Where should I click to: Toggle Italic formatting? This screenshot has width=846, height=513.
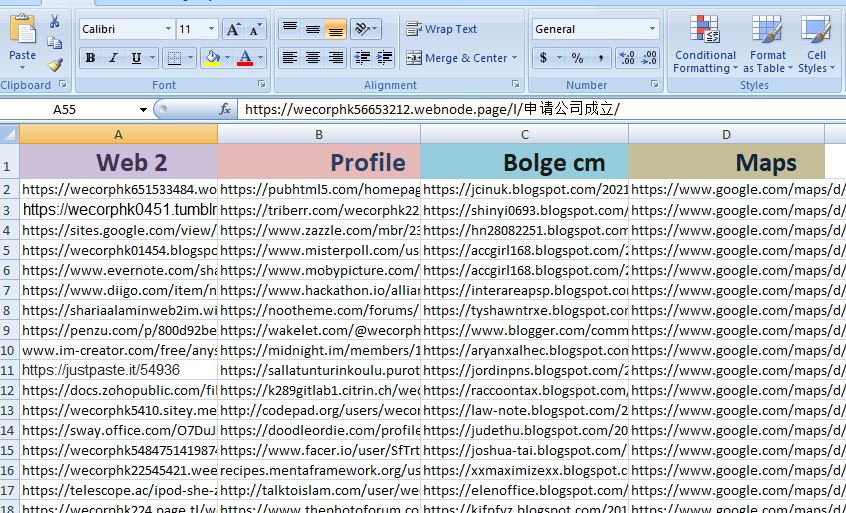click(114, 58)
